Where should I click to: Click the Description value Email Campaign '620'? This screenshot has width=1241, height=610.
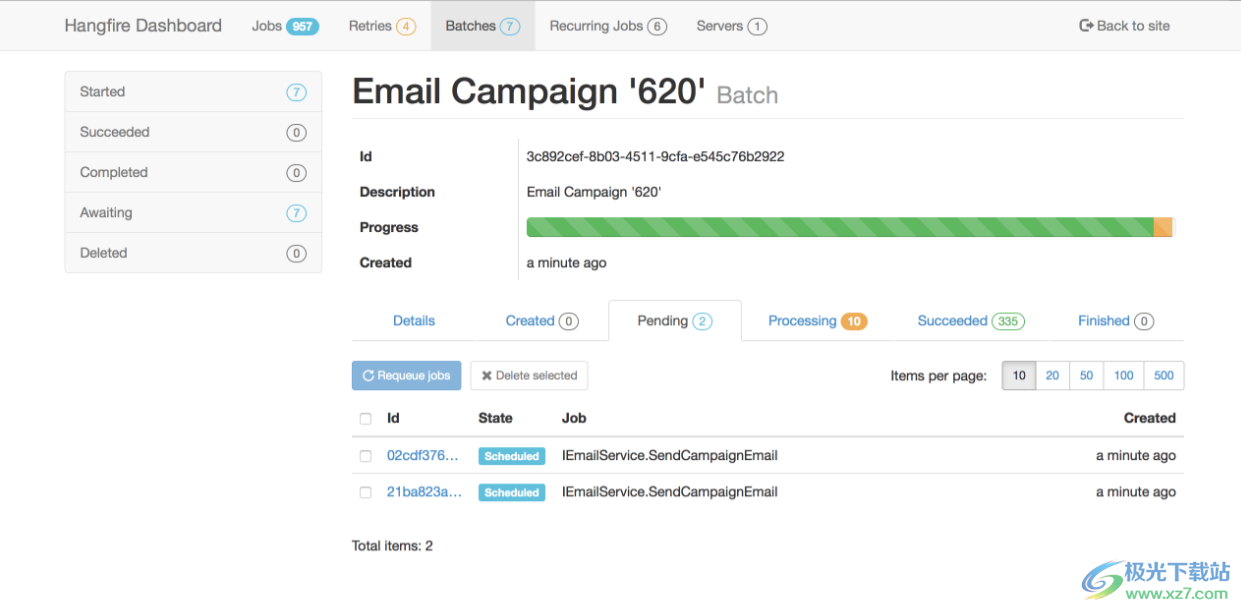(594, 192)
